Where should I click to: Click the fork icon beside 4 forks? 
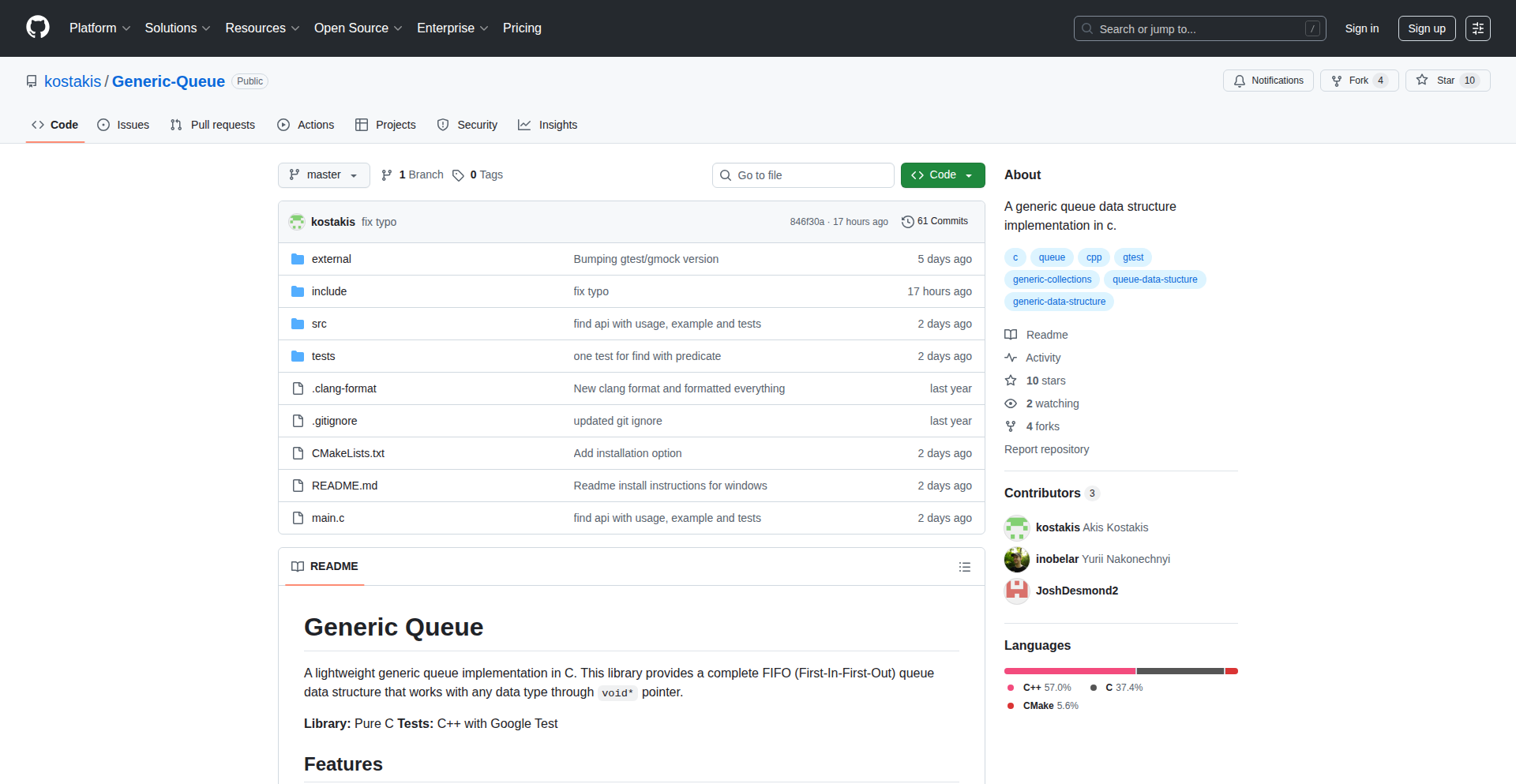click(x=1011, y=426)
